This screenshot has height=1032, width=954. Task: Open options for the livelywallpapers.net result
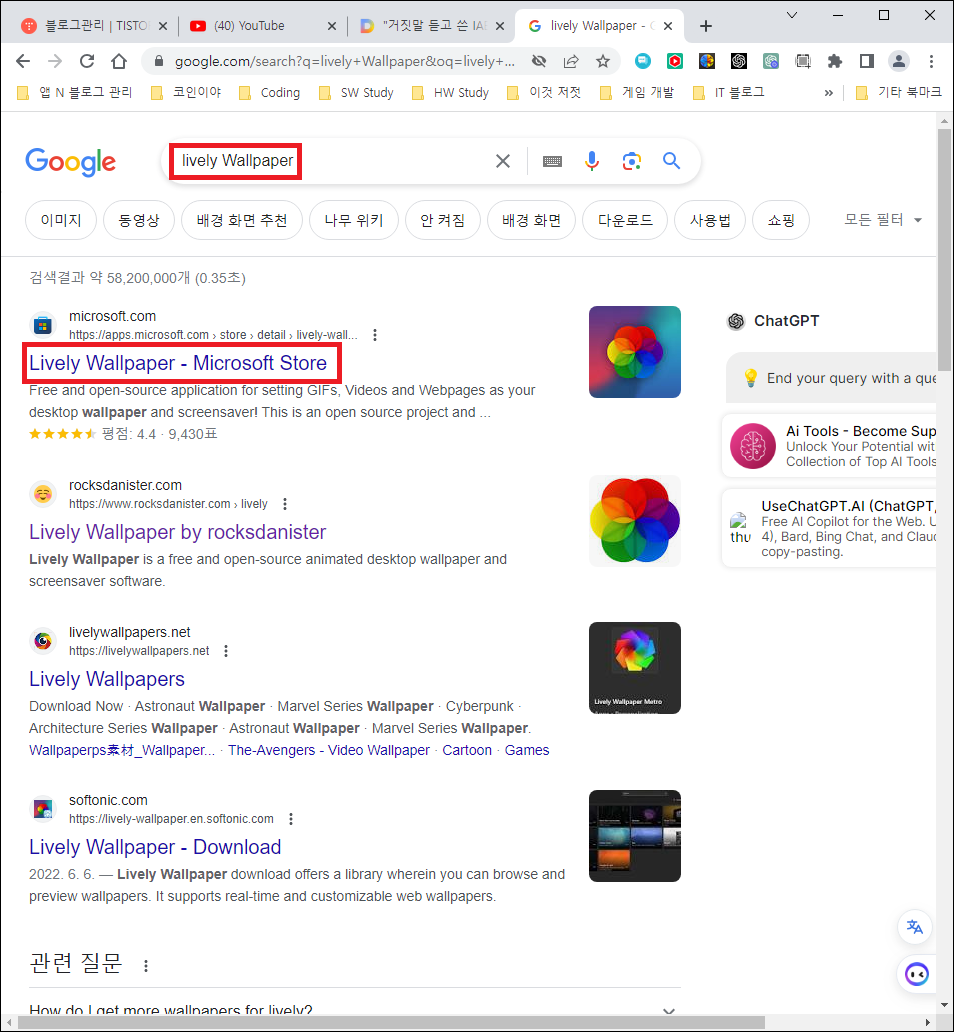click(x=226, y=651)
